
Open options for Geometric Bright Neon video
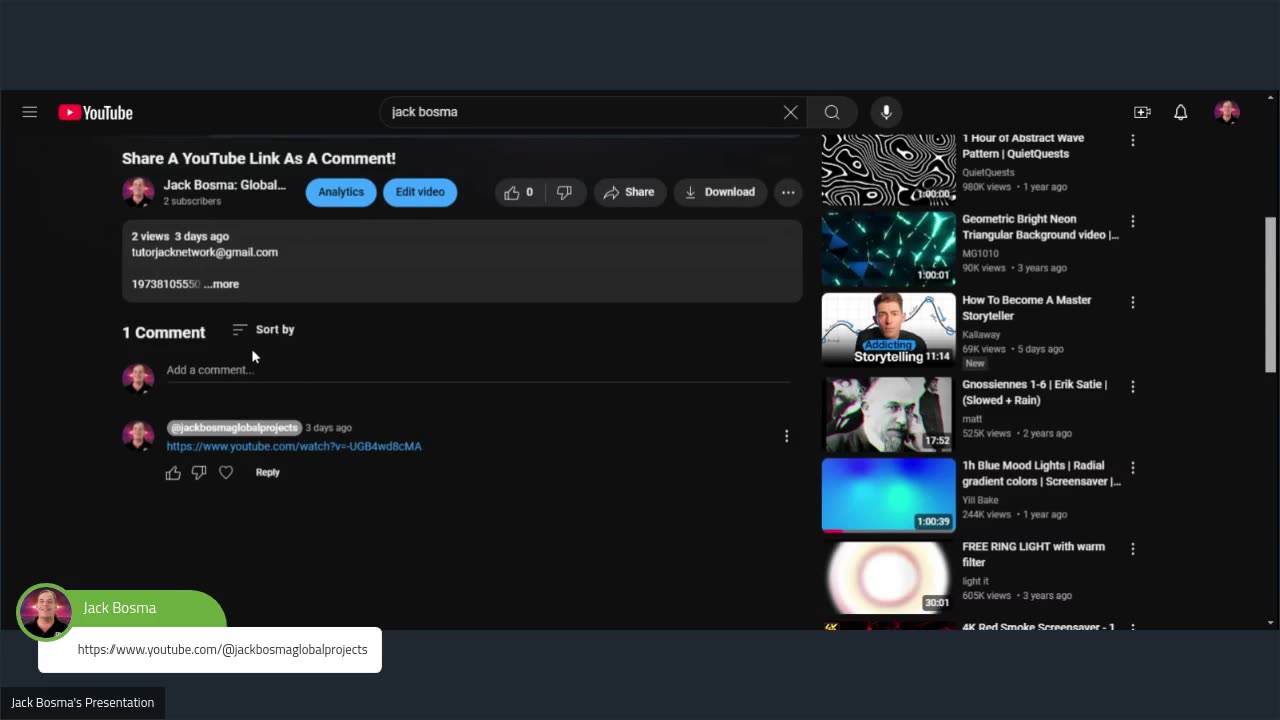1133,220
